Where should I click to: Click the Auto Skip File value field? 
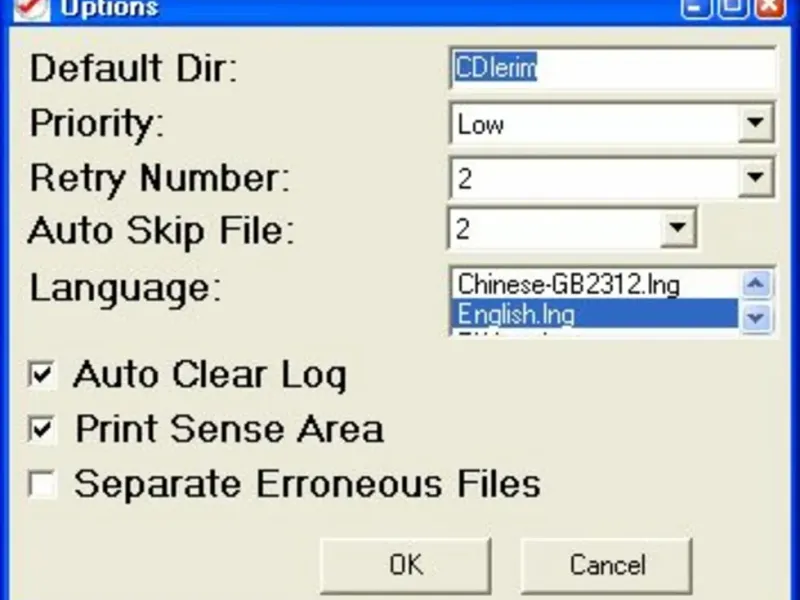pyautogui.click(x=555, y=229)
